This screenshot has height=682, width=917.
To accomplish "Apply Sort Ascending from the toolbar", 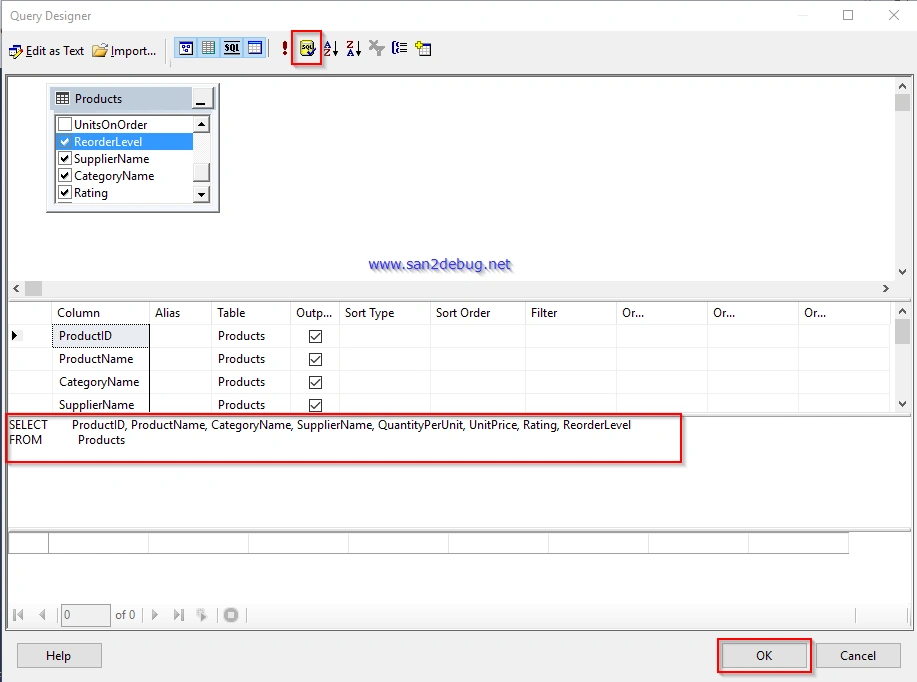I will [x=331, y=49].
